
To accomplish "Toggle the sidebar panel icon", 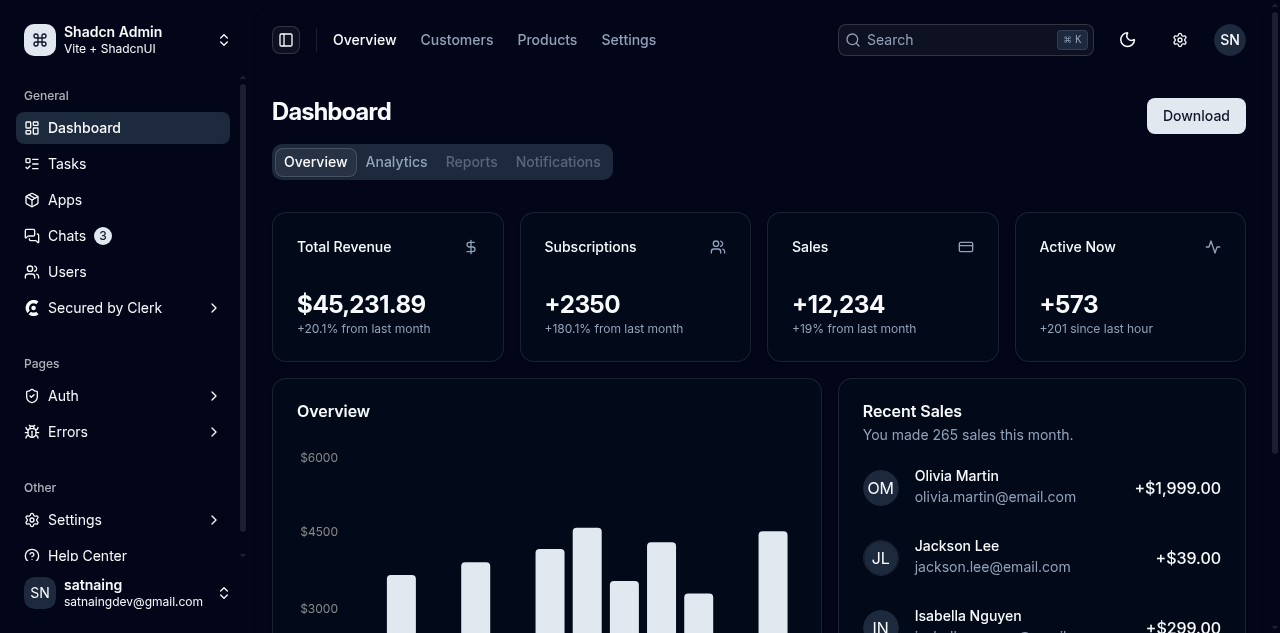I will coord(286,40).
